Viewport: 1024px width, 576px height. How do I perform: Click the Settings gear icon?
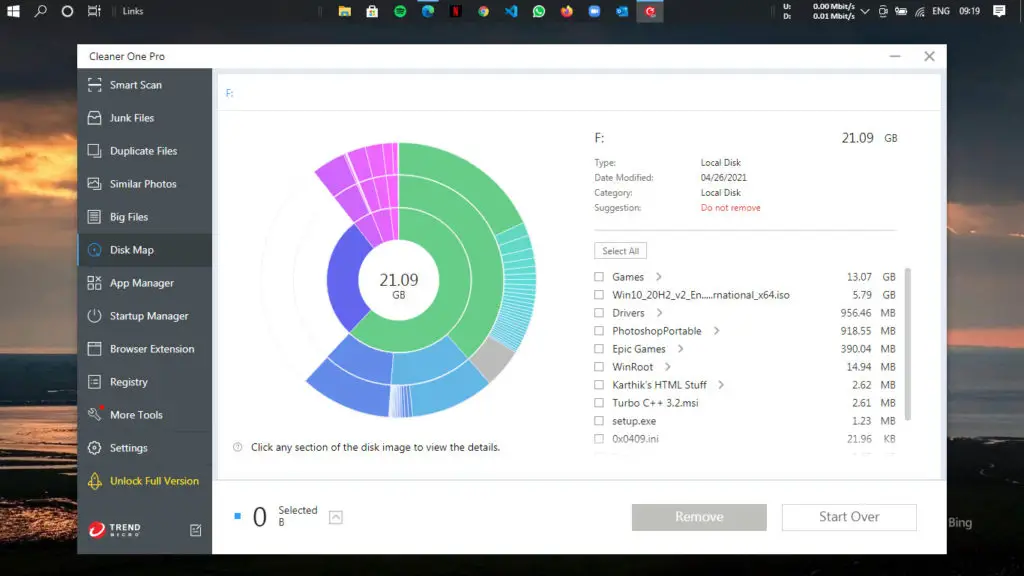[95, 447]
